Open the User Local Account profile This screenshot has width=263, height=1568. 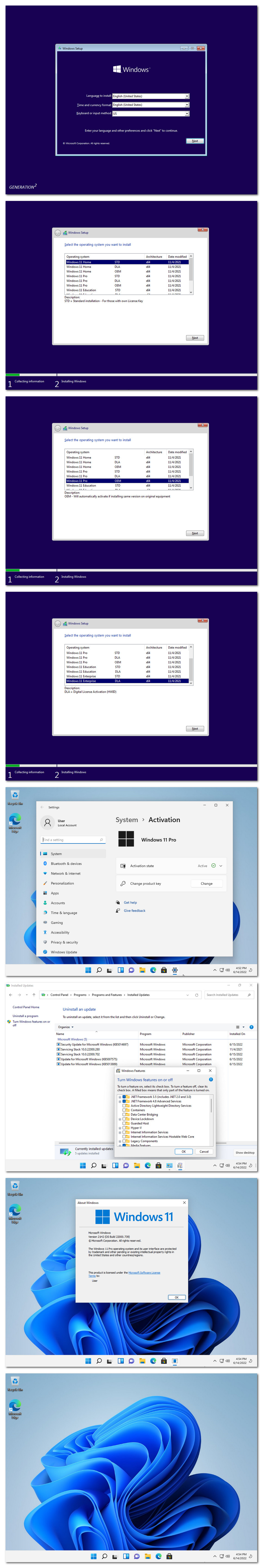click(x=60, y=822)
